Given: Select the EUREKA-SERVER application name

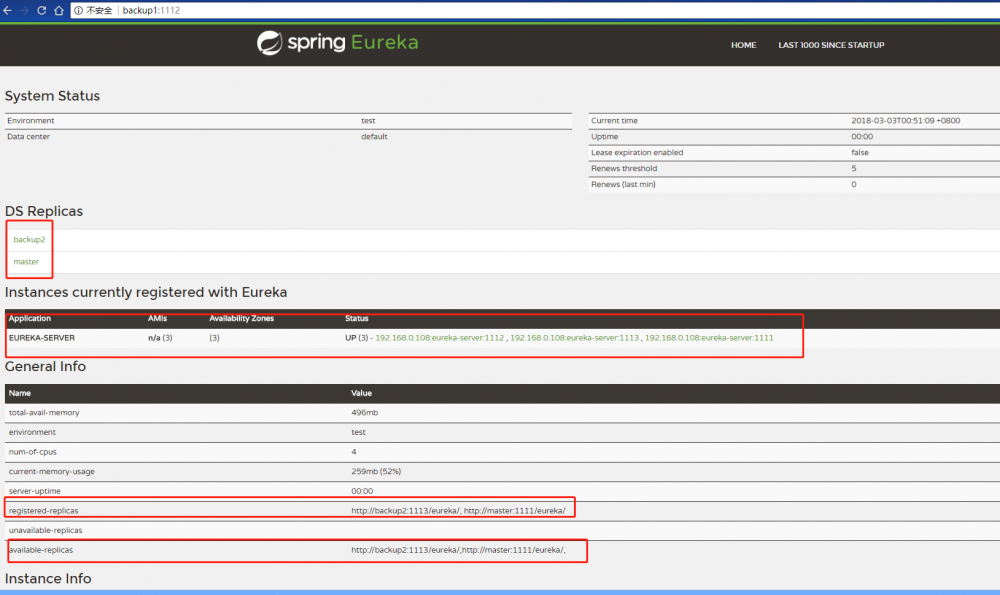Looking at the screenshot, I should (x=41, y=338).
